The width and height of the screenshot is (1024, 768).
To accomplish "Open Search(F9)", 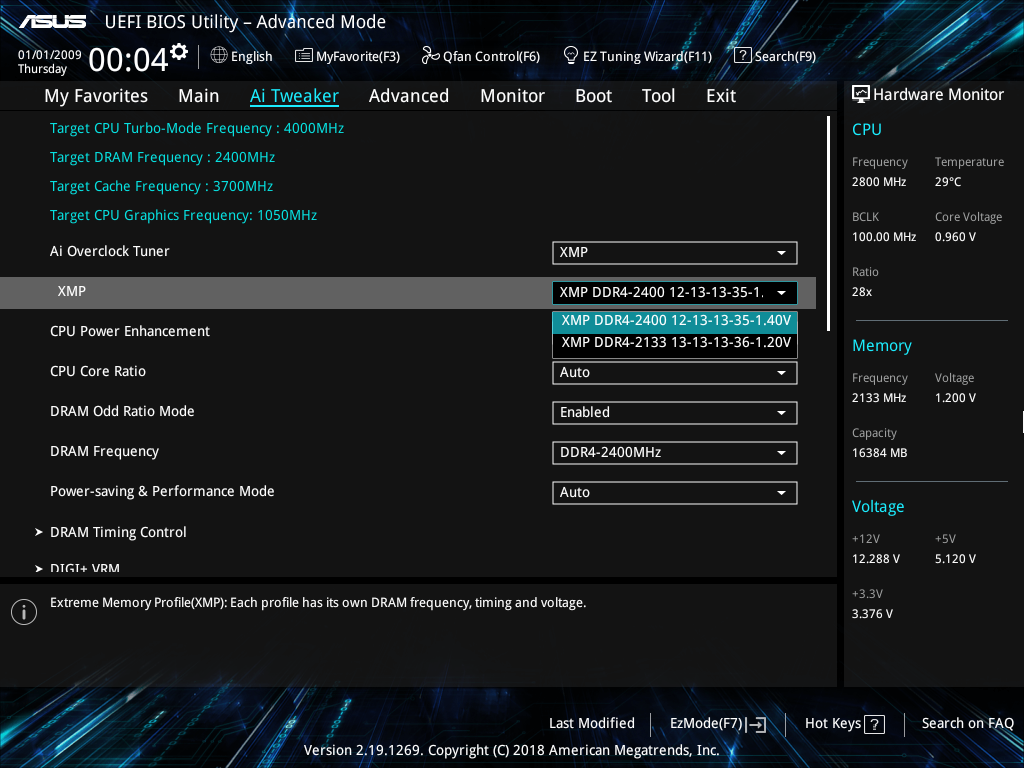I will coord(775,56).
